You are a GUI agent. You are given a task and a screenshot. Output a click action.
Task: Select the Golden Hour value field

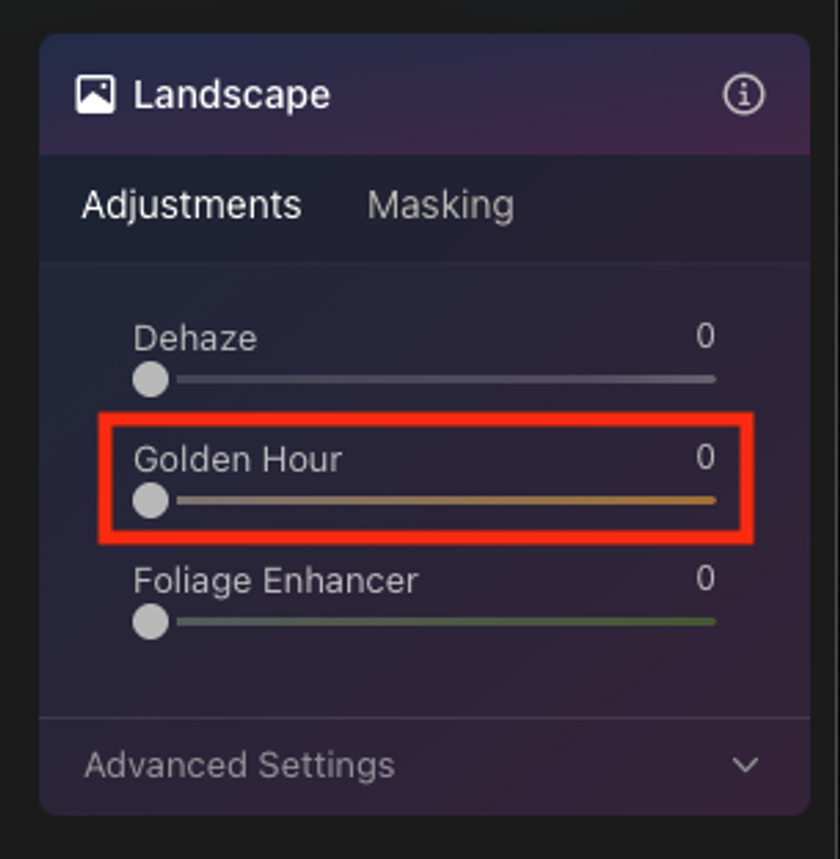[706, 456]
